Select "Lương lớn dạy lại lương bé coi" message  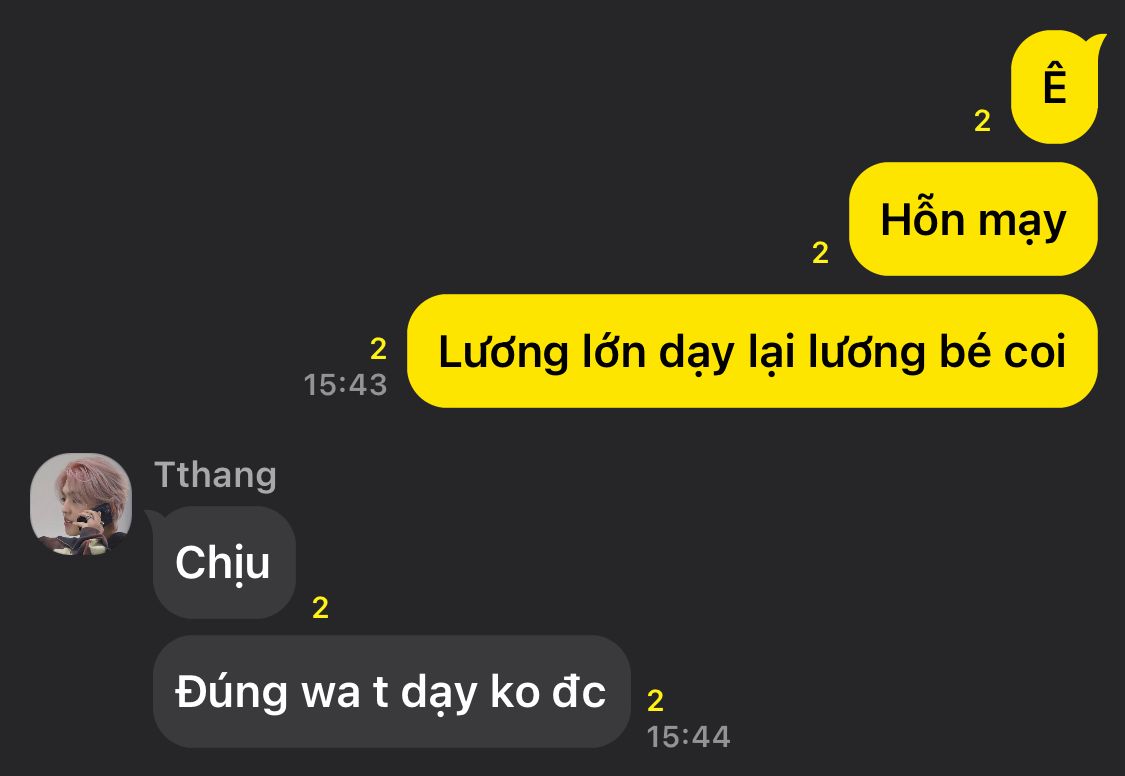coord(752,351)
